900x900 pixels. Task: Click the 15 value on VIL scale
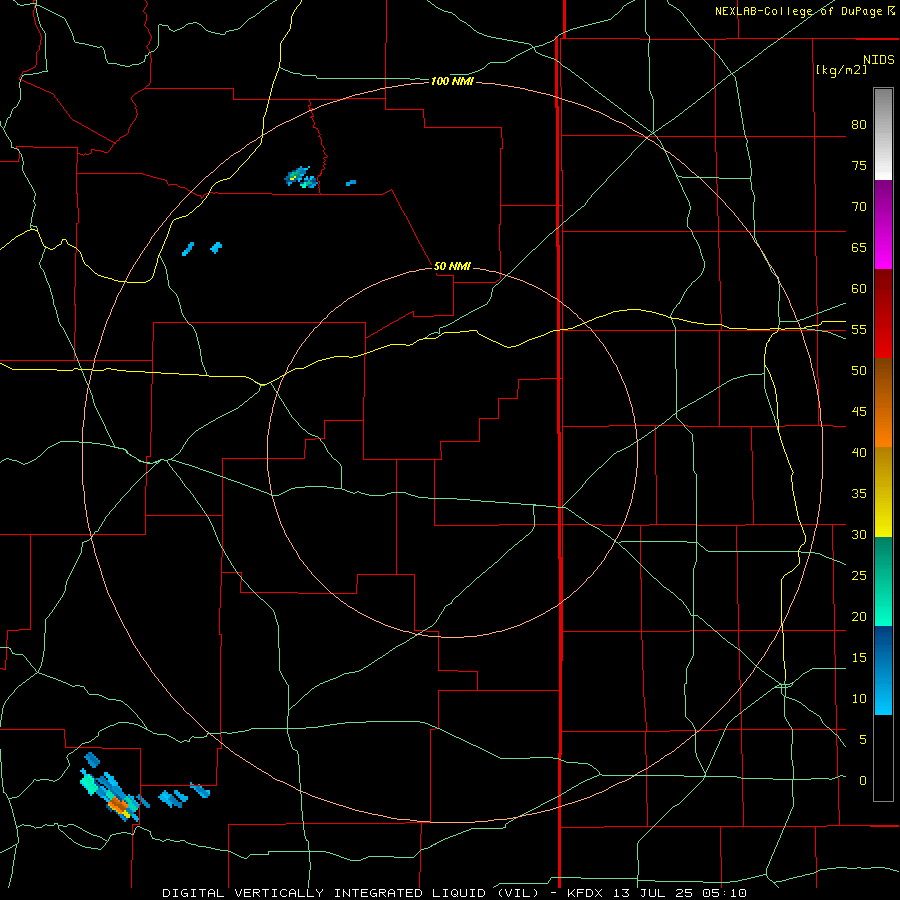[x=859, y=658]
